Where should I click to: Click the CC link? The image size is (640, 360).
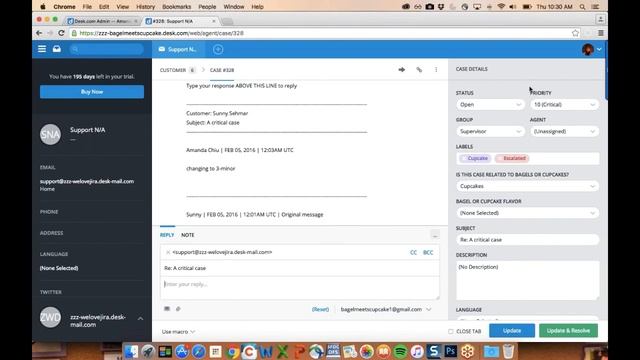click(413, 253)
